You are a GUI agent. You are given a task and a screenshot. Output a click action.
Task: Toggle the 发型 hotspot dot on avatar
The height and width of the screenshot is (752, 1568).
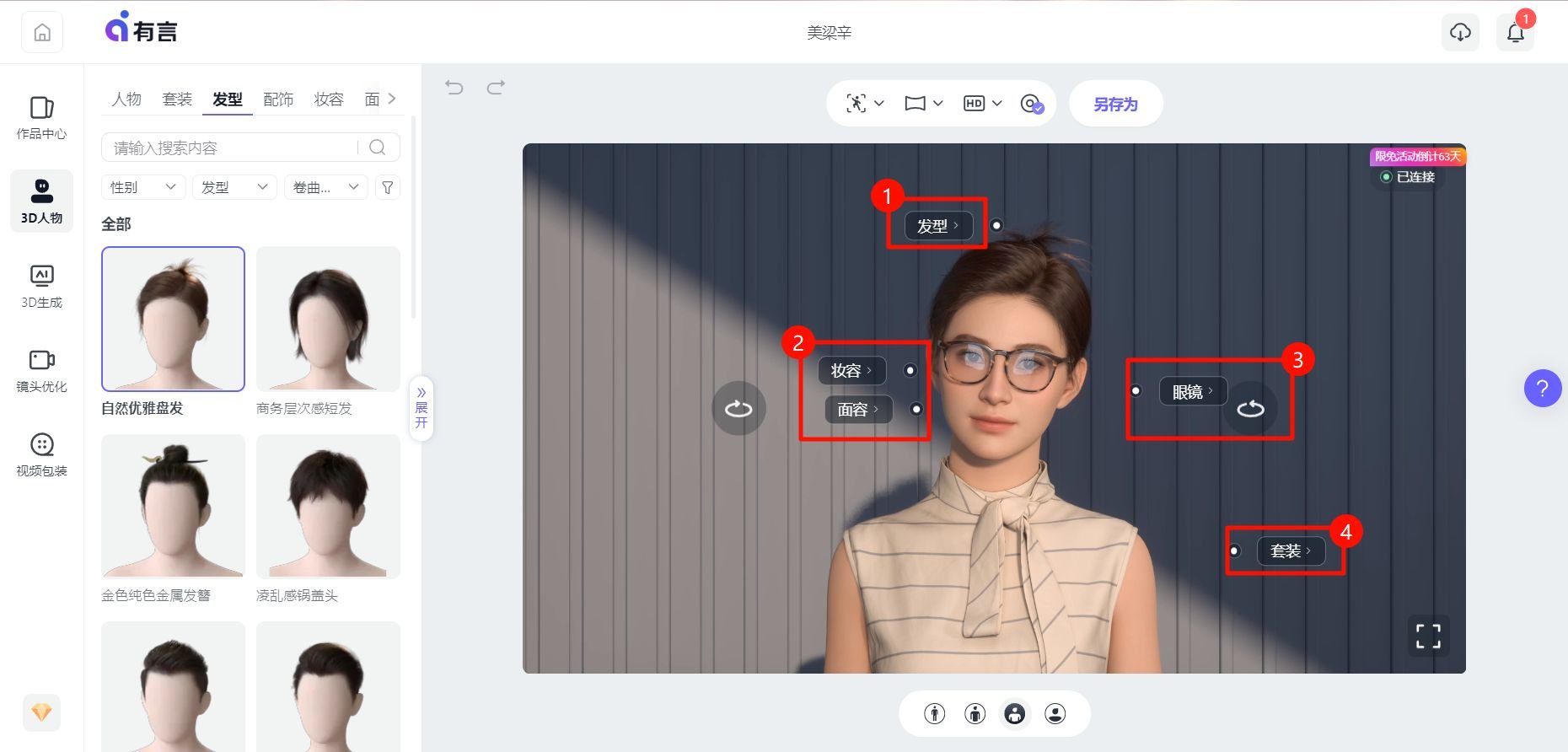coord(996,225)
